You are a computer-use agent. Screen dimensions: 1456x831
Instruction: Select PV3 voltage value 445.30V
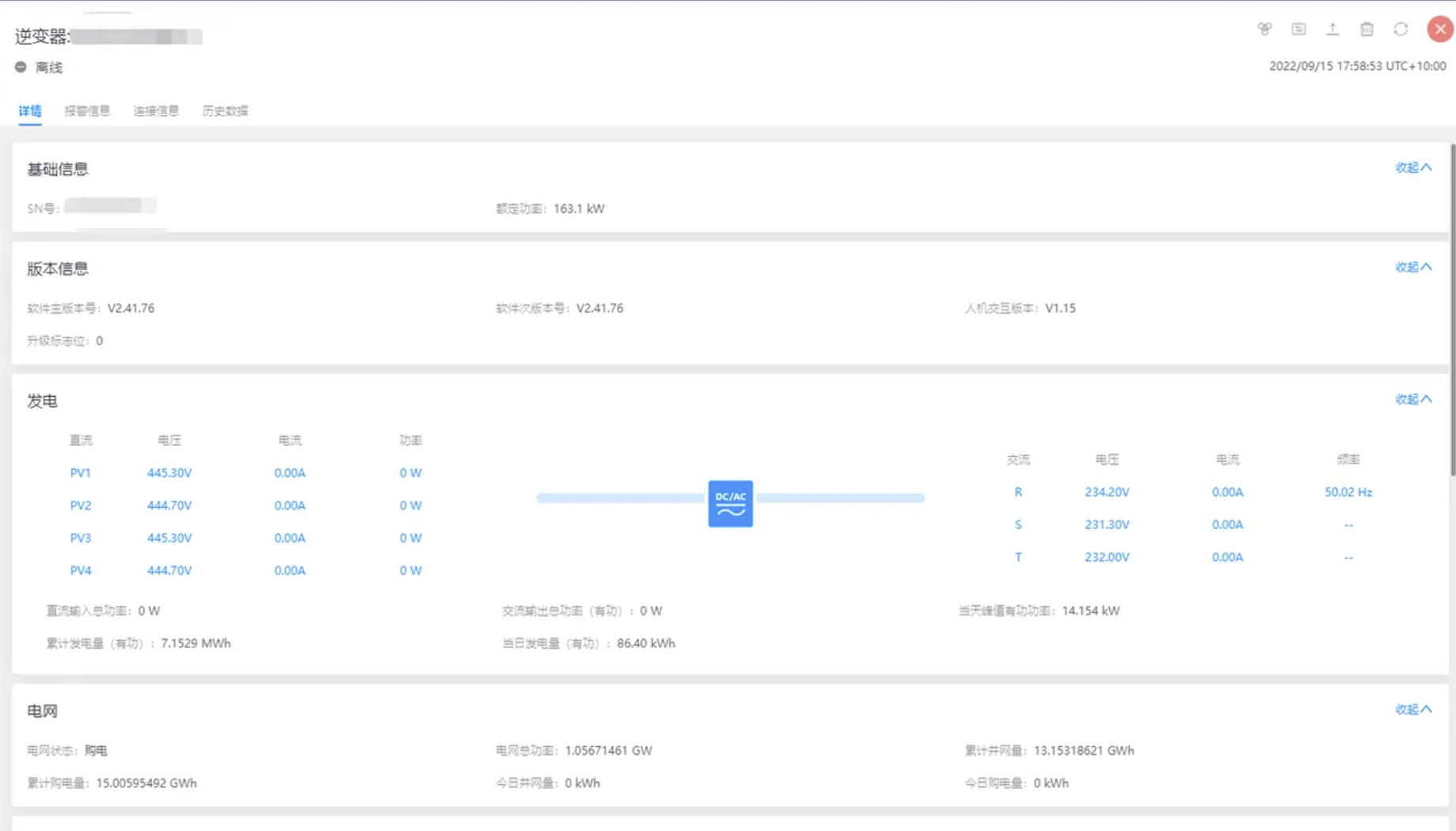click(170, 538)
